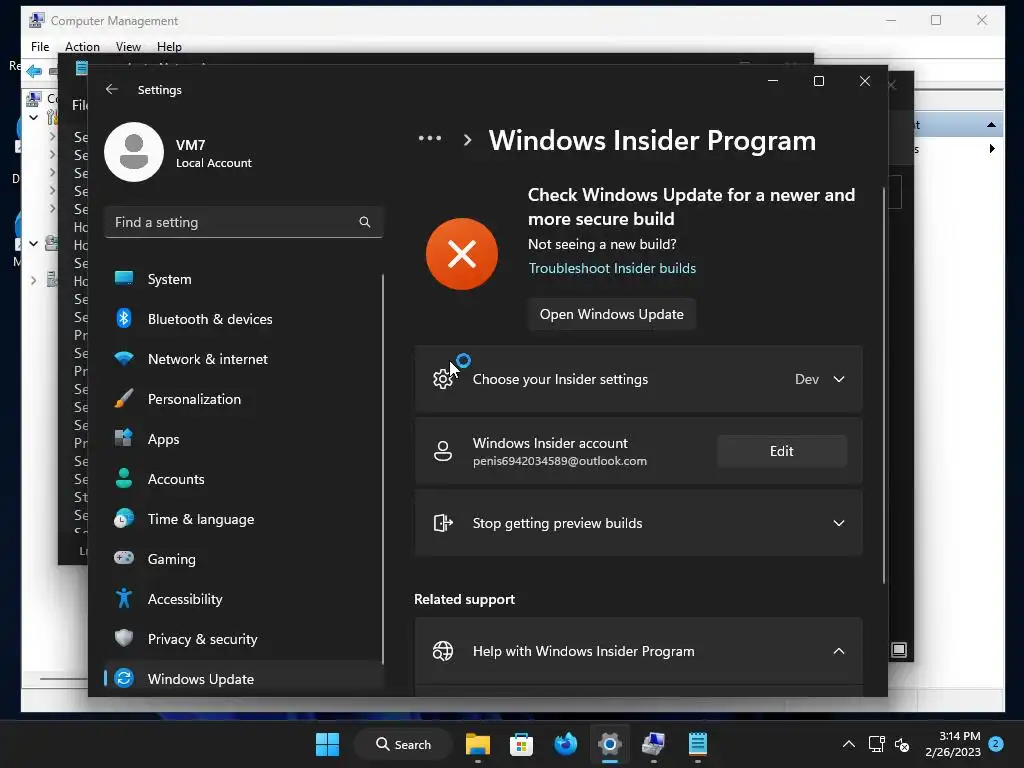The height and width of the screenshot is (768, 1024).
Task: Expand Choose your Insider settings dropdown
Action: (839, 379)
